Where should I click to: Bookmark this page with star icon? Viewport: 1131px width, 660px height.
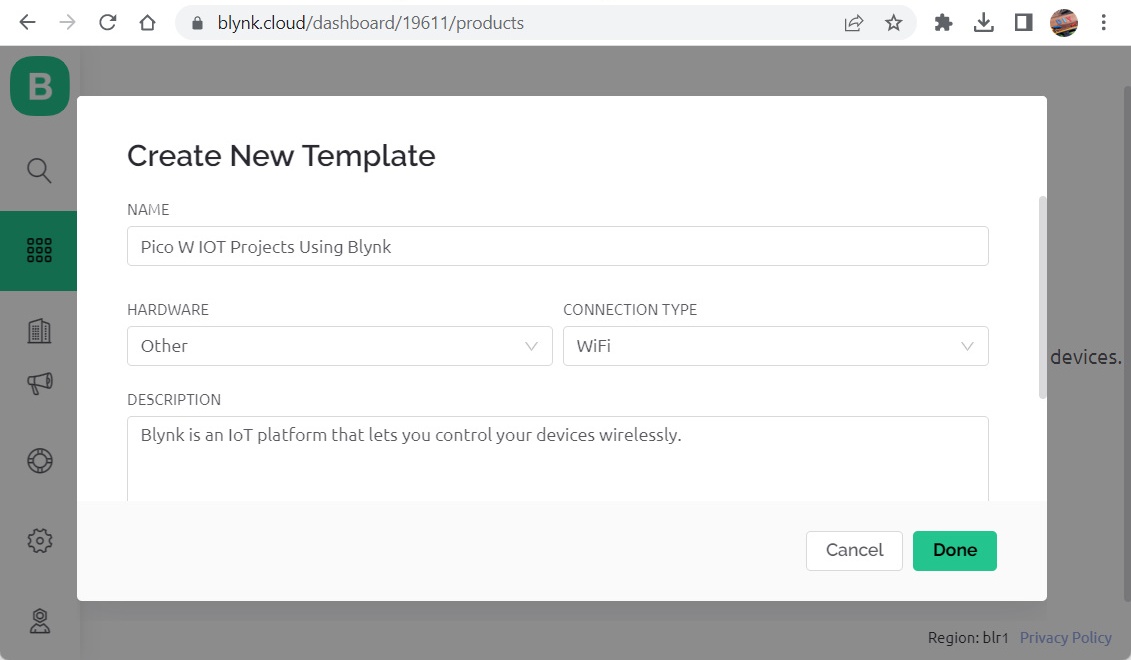click(x=894, y=23)
